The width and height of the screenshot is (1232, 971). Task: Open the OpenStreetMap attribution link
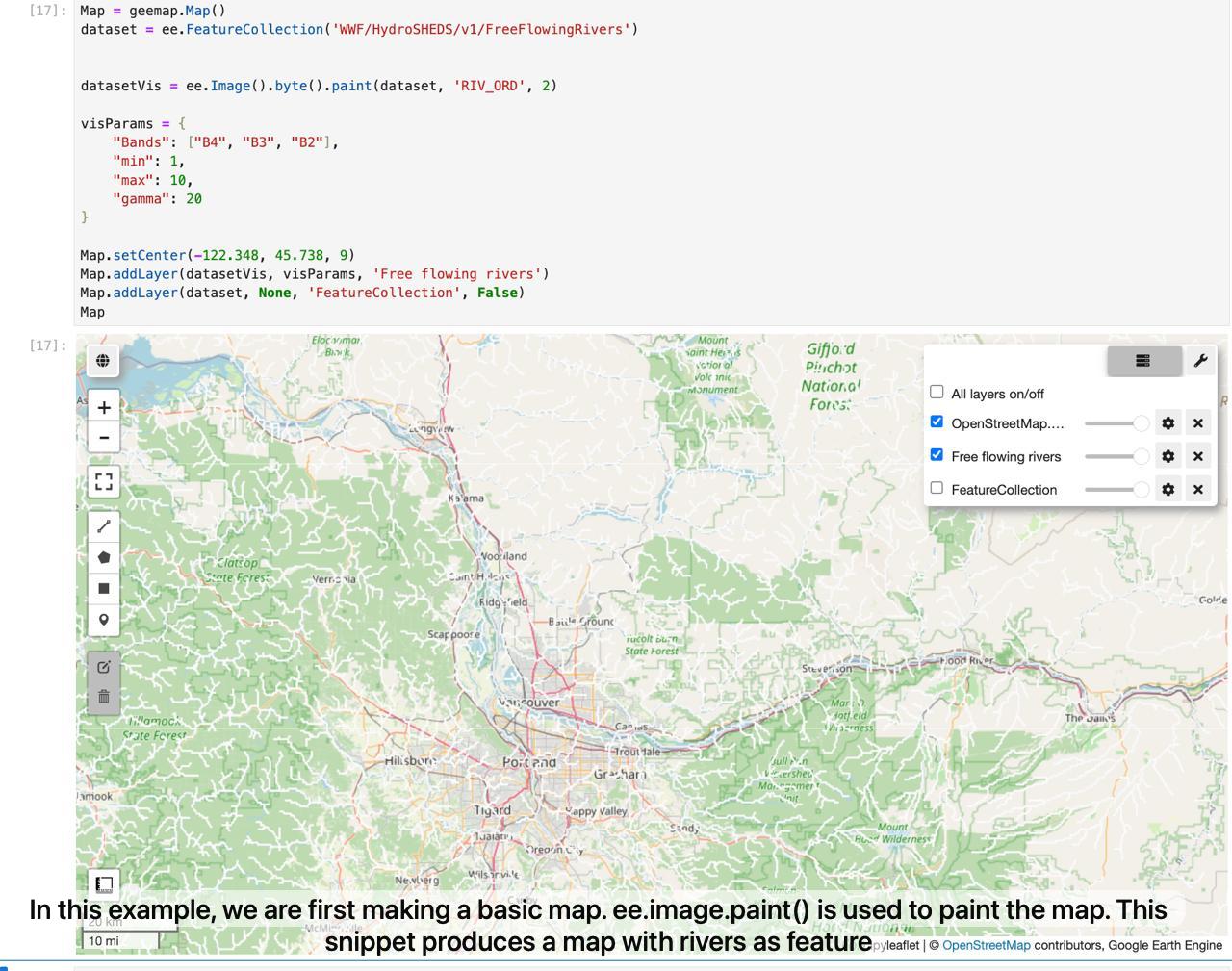[x=986, y=945]
